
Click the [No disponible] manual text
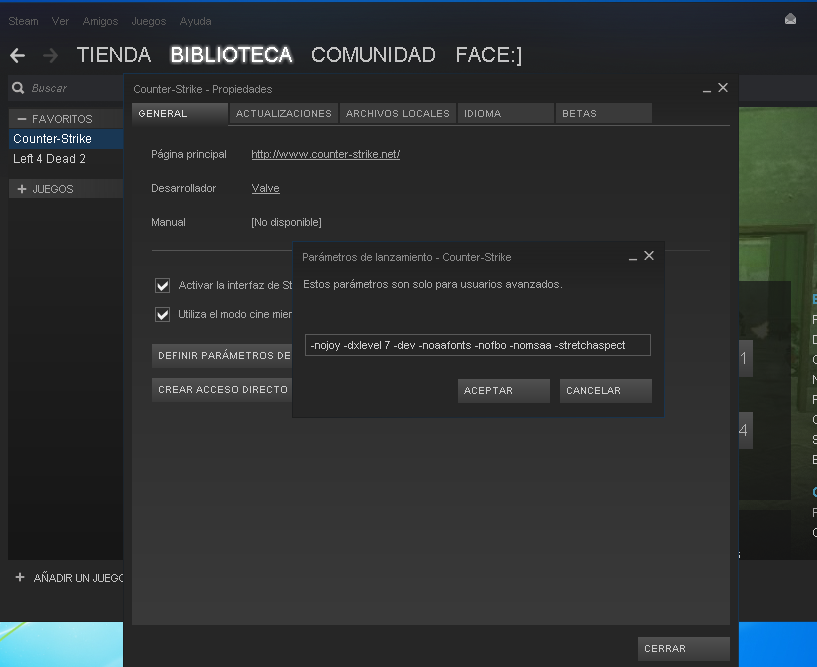[286, 223]
